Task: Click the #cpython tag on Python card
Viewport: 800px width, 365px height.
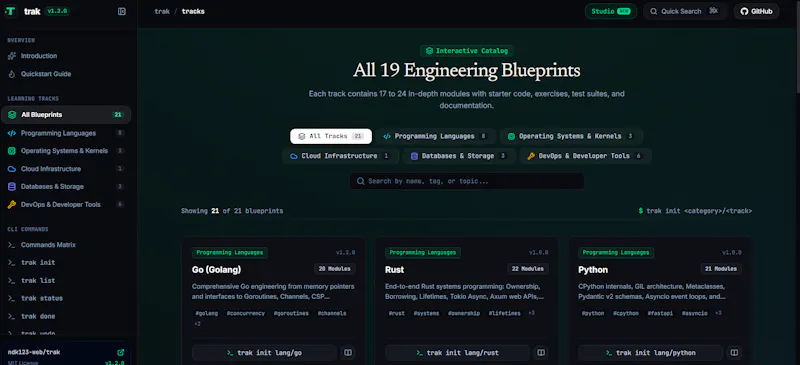Action: click(x=626, y=313)
